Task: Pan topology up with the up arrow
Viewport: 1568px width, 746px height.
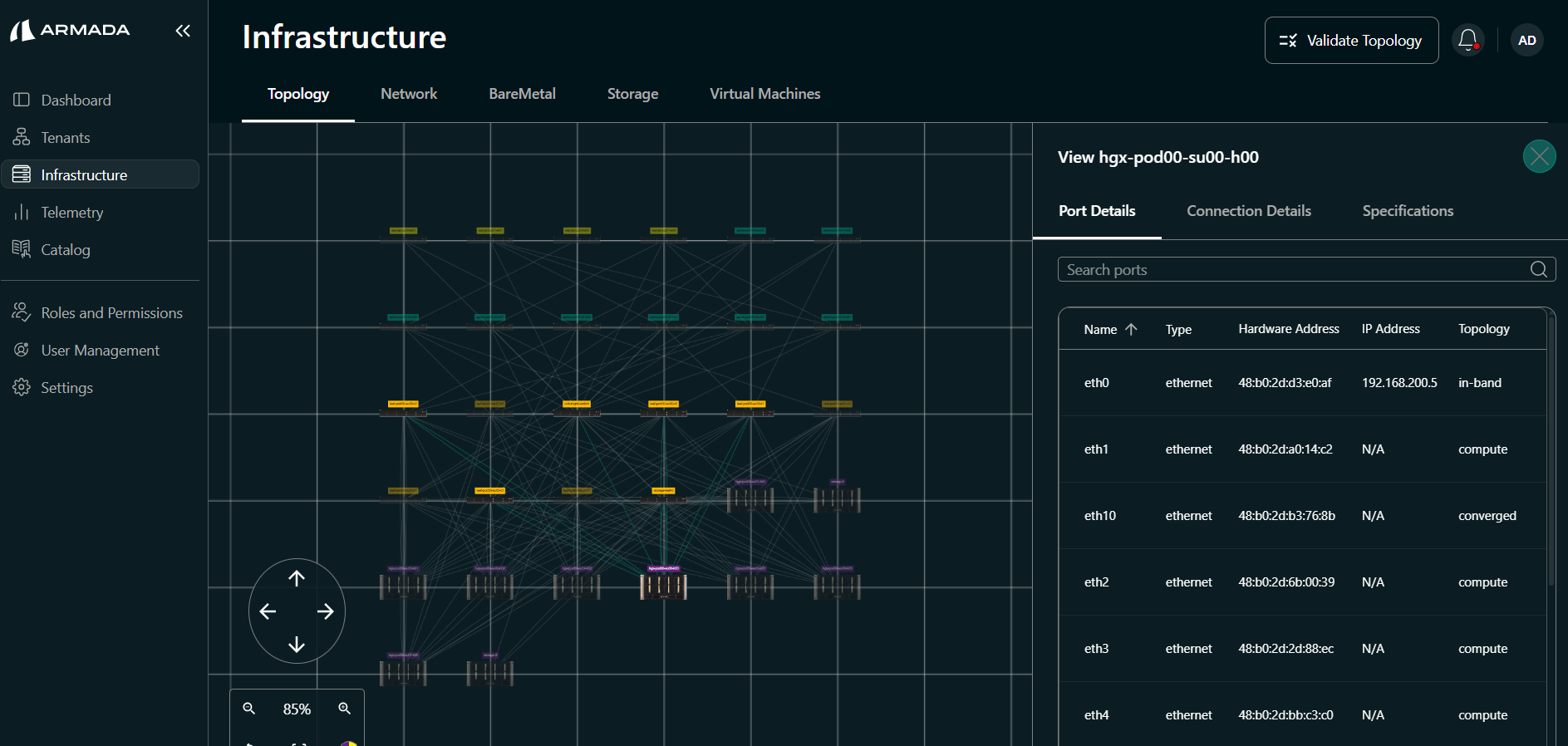Action: pos(297,578)
